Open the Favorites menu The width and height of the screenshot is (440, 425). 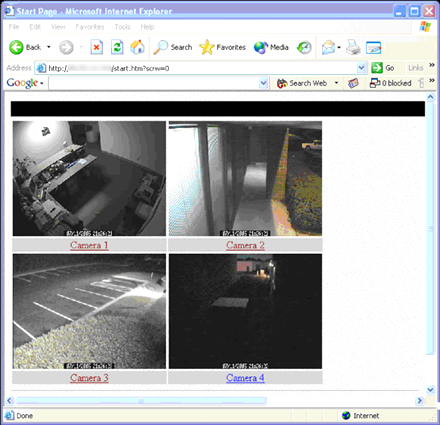click(90, 27)
